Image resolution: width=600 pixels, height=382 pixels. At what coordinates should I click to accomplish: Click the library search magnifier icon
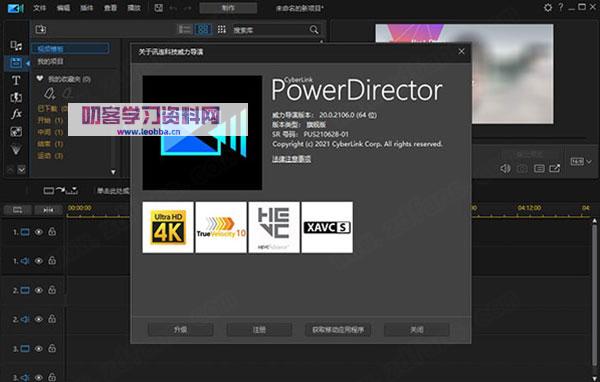[314, 29]
